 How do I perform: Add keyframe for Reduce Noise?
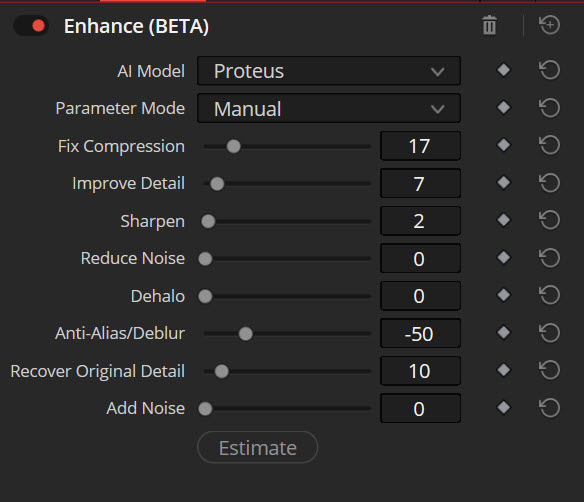pyautogui.click(x=504, y=257)
